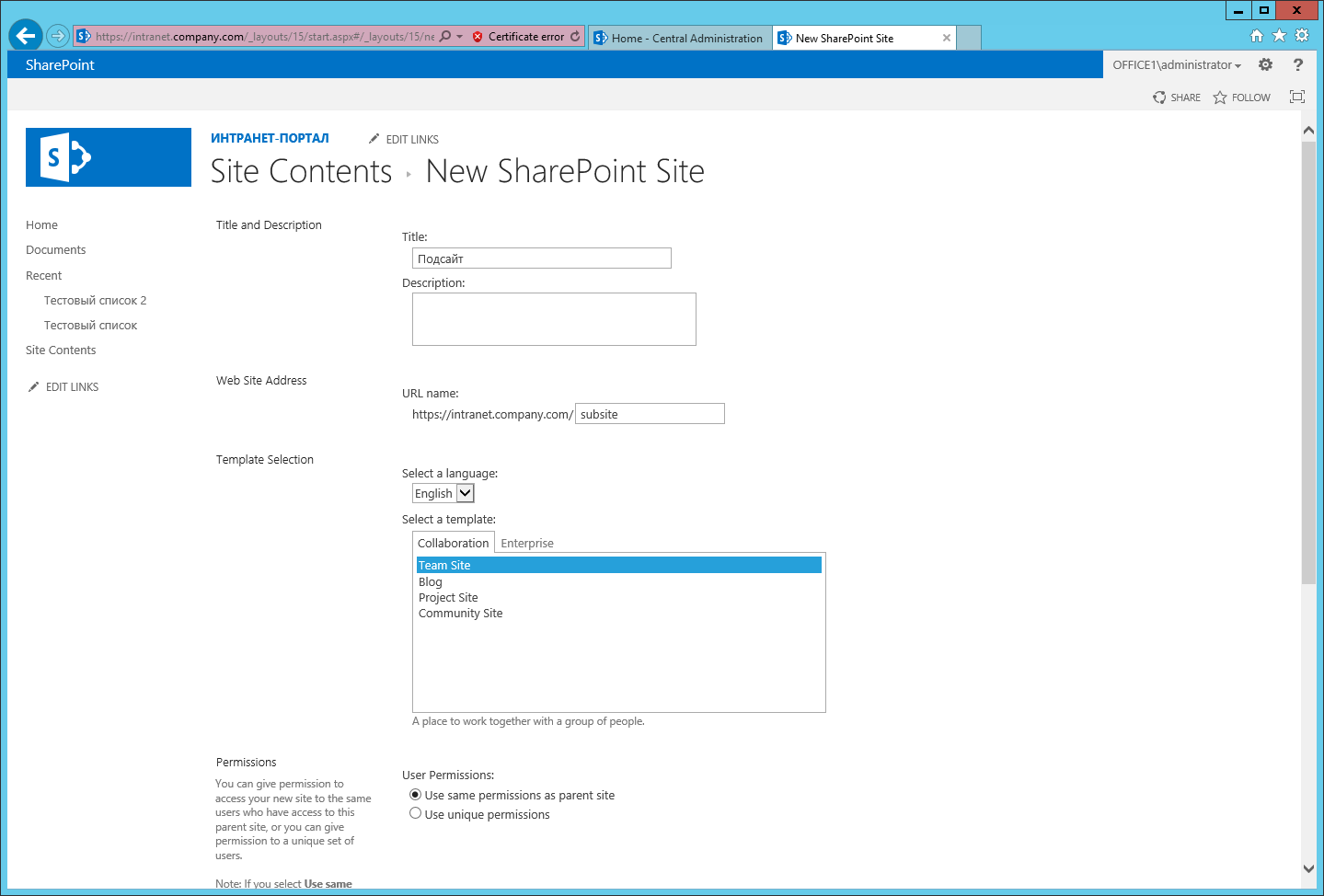Open ИНТРАНЕТ-ПОРТАЛ top navigation link
1324x896 pixels.
270,138
